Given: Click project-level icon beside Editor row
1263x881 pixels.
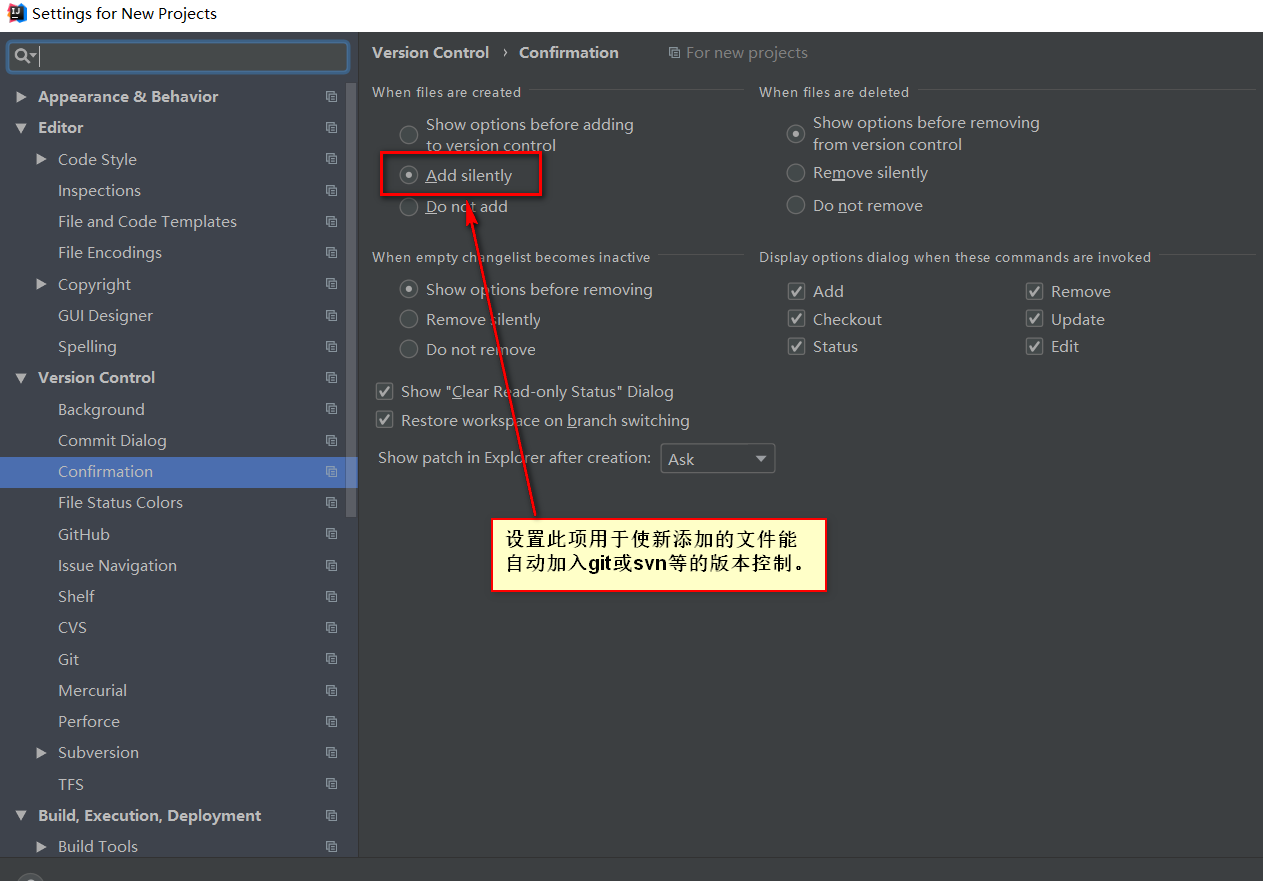Looking at the screenshot, I should point(331,128).
